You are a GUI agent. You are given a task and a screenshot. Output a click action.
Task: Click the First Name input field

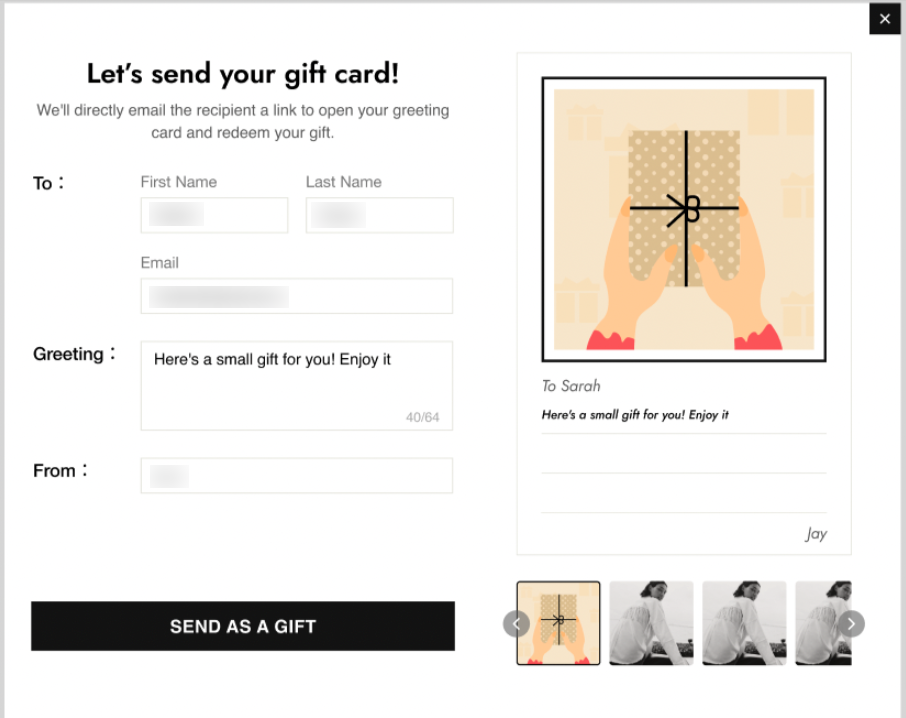214,215
